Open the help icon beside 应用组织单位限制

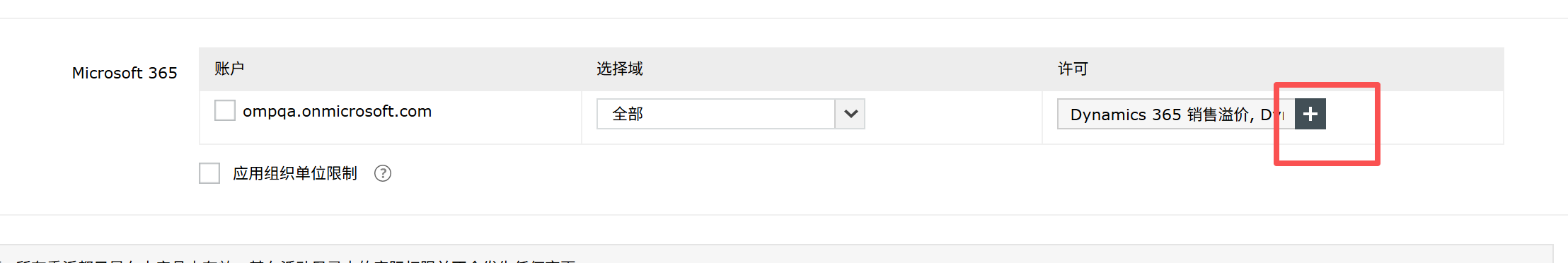[383, 173]
